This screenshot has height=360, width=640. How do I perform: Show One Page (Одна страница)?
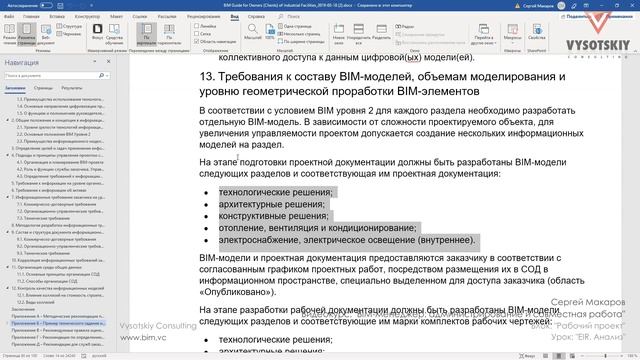click(x=295, y=26)
